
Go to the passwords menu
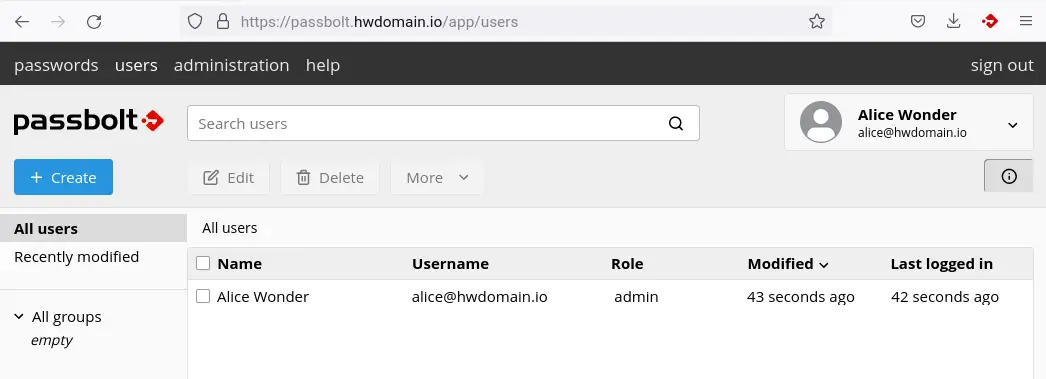(56, 65)
